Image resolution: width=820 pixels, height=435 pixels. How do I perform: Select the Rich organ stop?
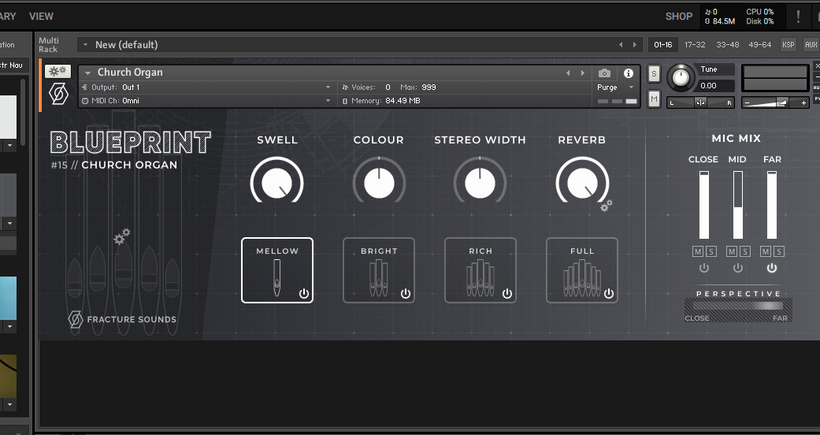coord(480,270)
